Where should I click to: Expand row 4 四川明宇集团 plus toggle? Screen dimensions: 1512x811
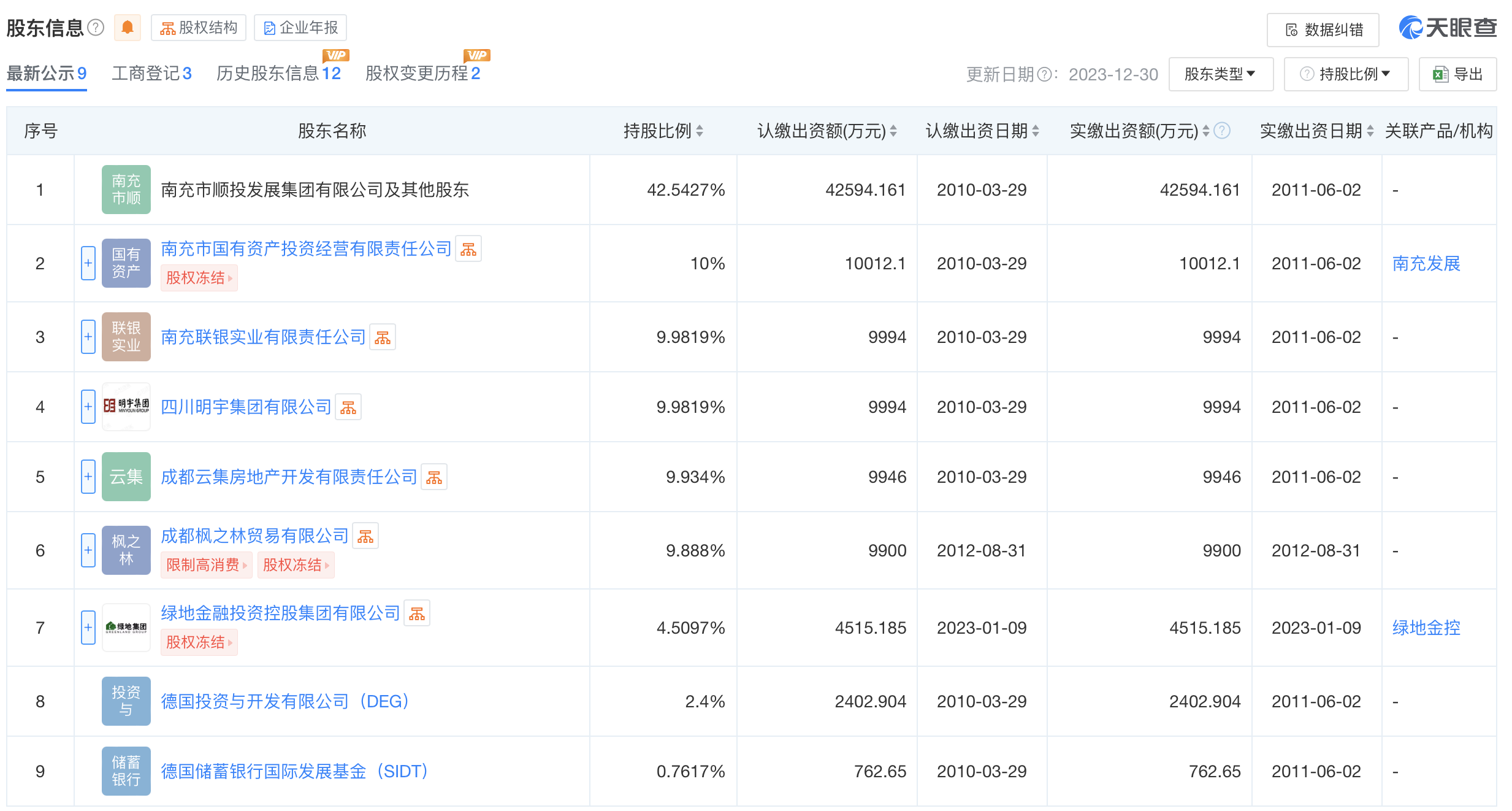coord(88,407)
